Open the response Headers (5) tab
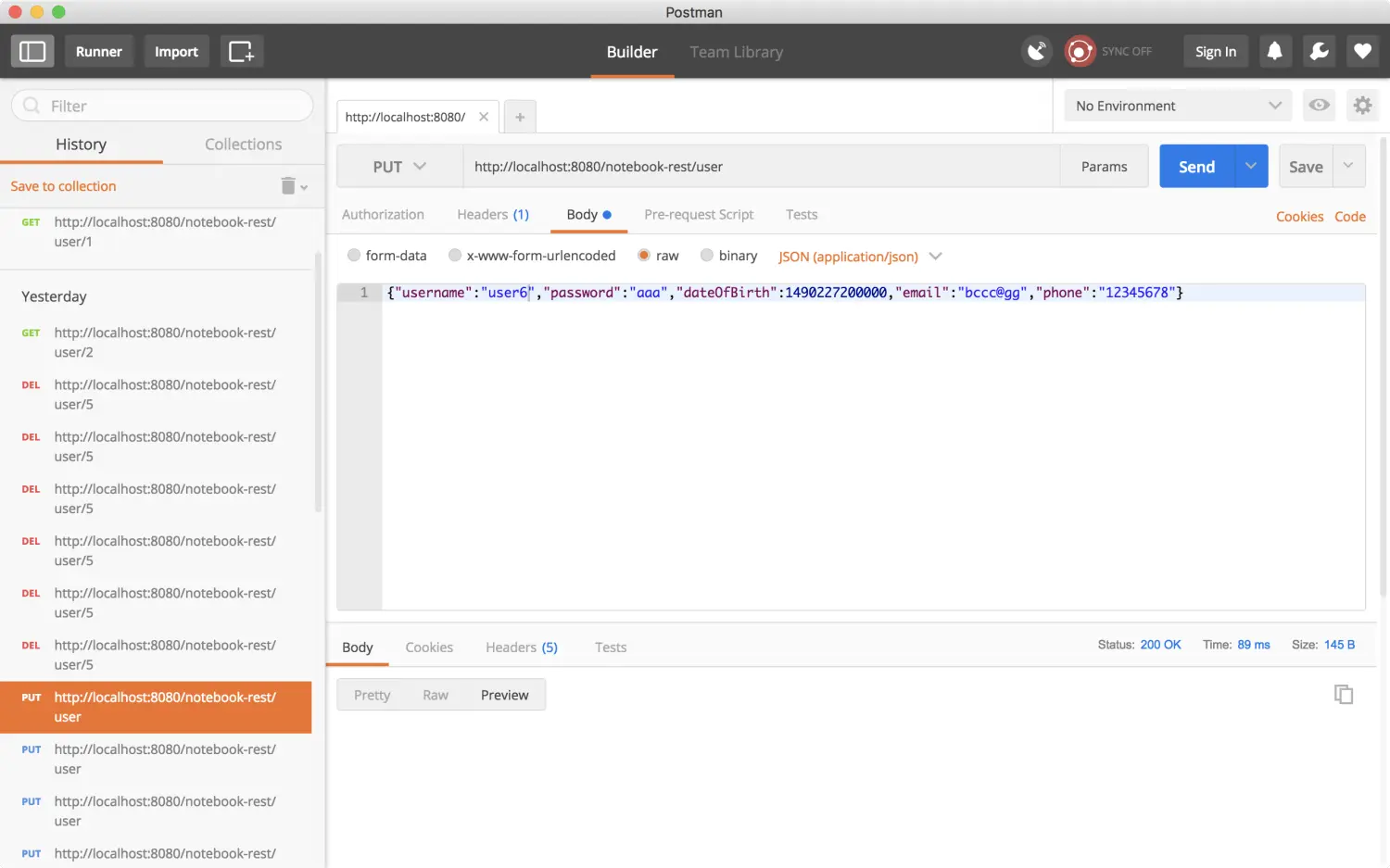Viewport: 1390px width, 868px height. (x=522, y=647)
